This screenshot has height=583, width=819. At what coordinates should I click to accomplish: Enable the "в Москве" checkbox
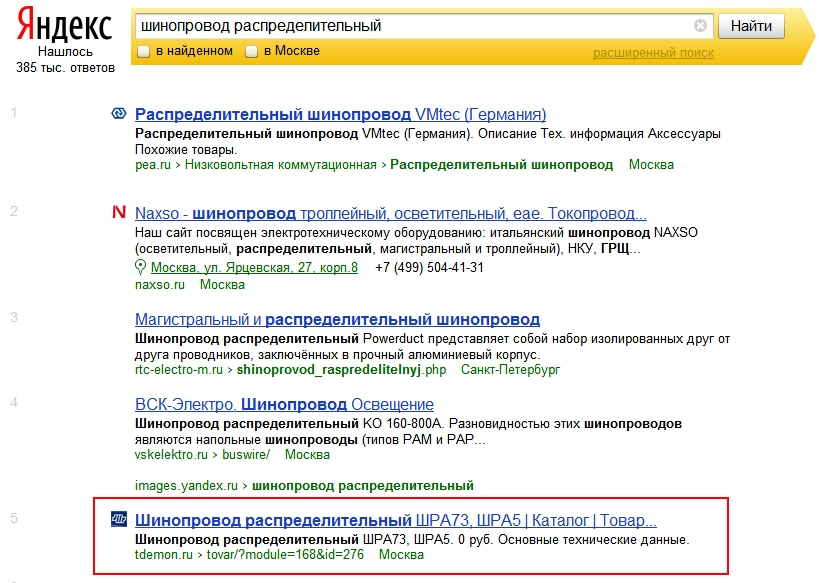pos(251,51)
